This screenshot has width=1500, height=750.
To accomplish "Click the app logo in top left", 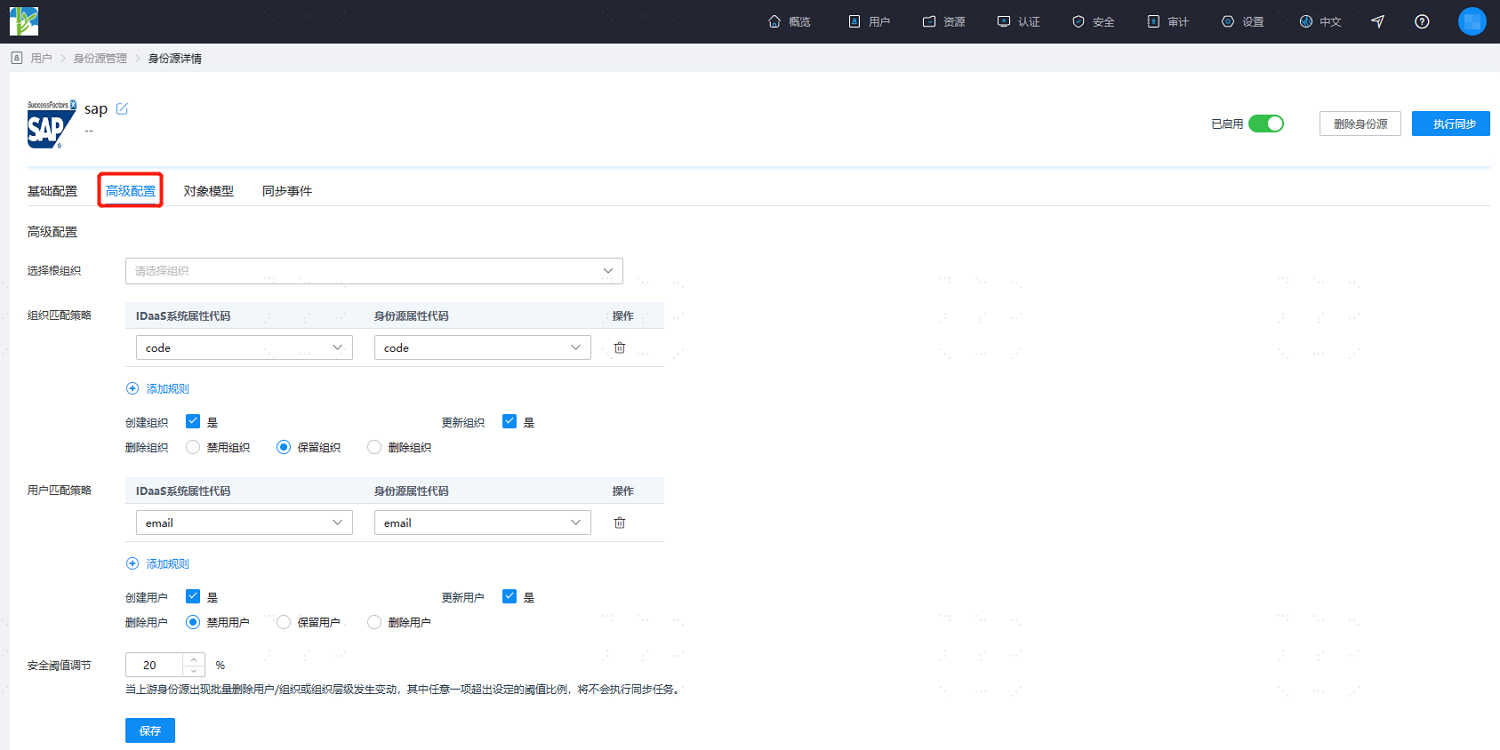I will (x=24, y=21).
